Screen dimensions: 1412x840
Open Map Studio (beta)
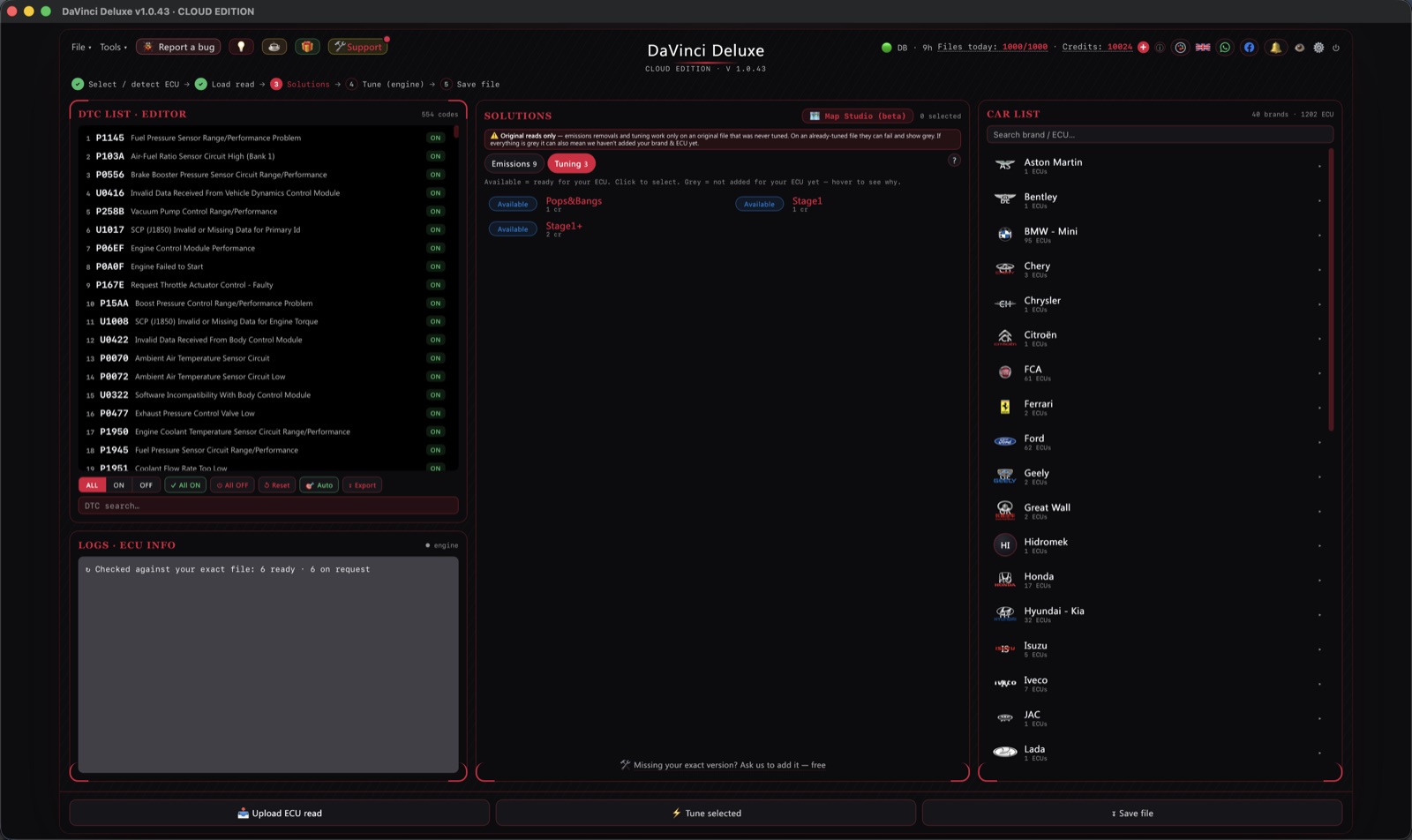857,116
